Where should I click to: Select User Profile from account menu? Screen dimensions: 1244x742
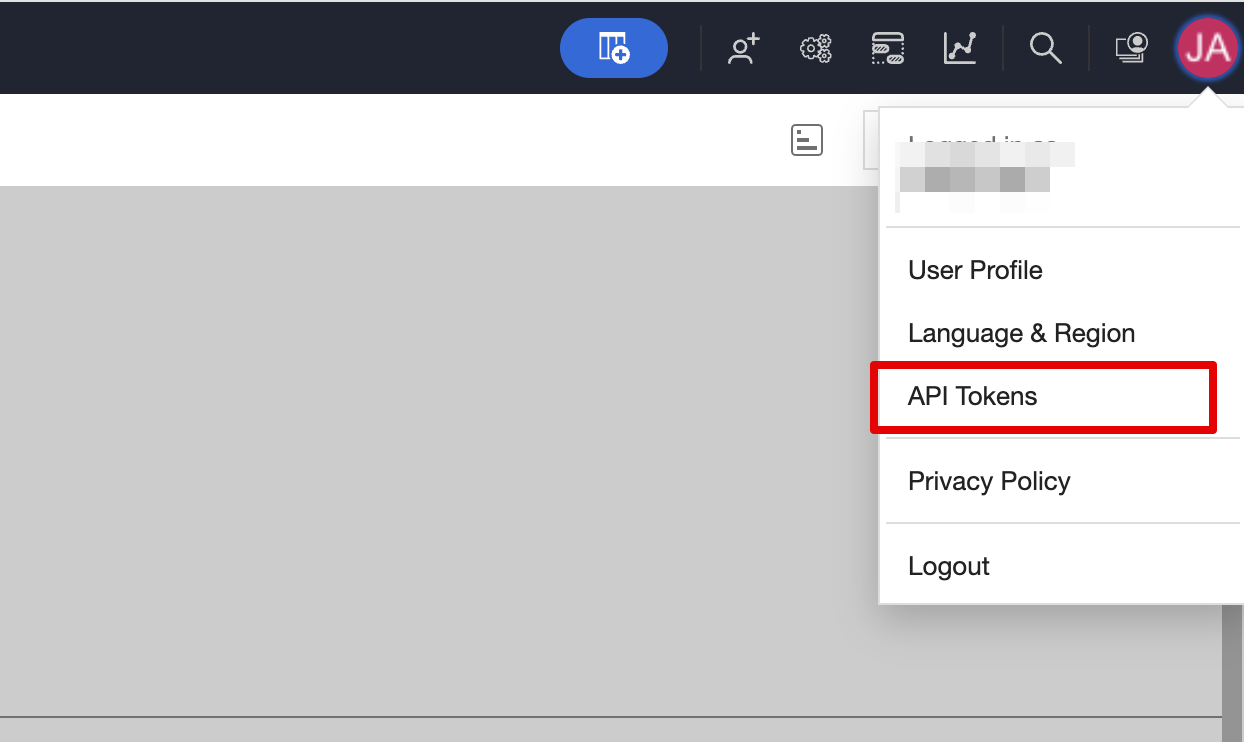(975, 271)
